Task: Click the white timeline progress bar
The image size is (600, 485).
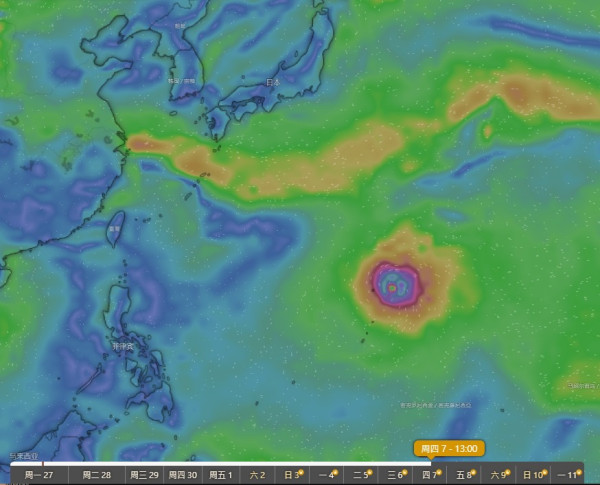Action: point(220,464)
